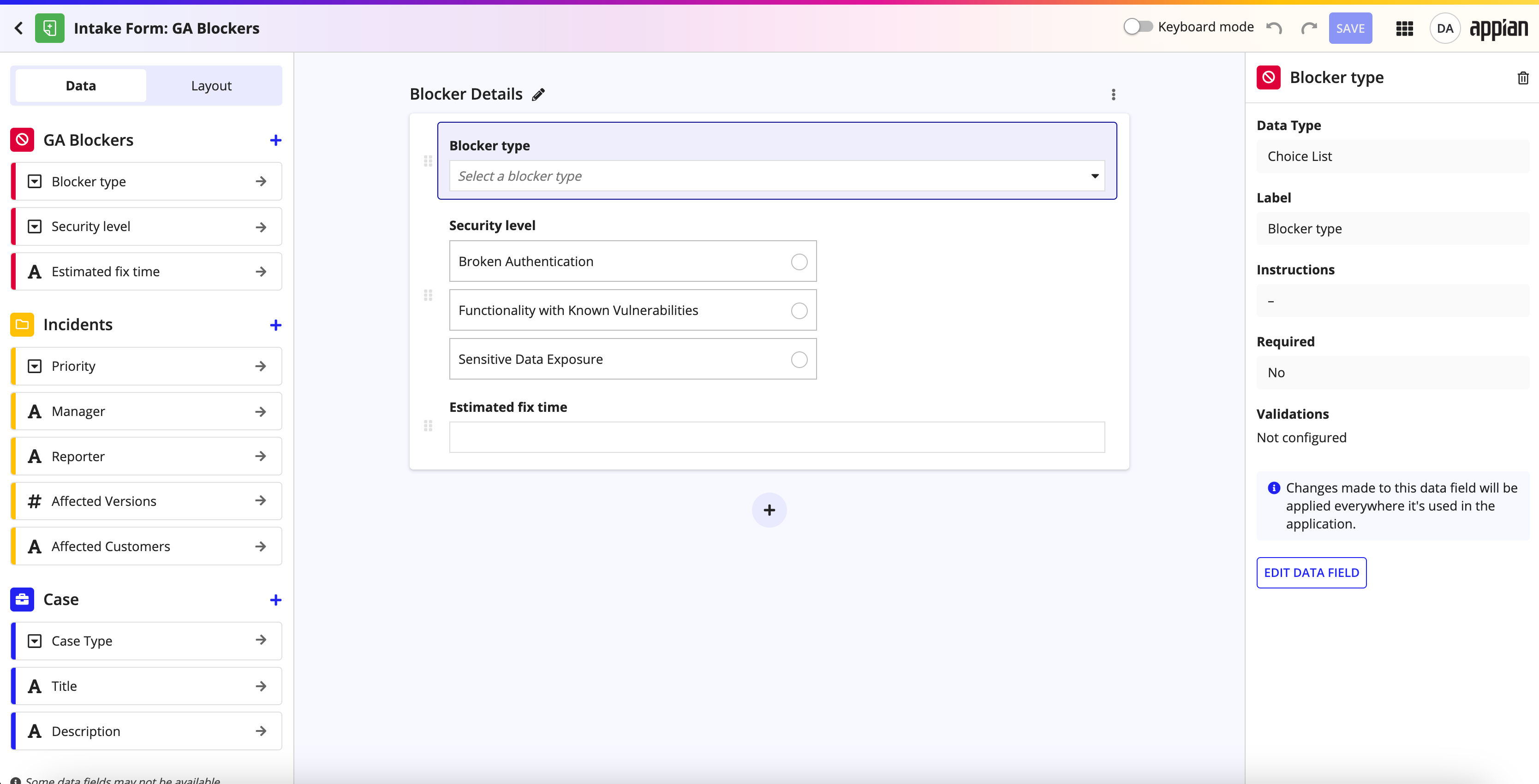The width and height of the screenshot is (1539, 784).
Task: Switch to the Data tab
Action: pyautogui.click(x=81, y=85)
